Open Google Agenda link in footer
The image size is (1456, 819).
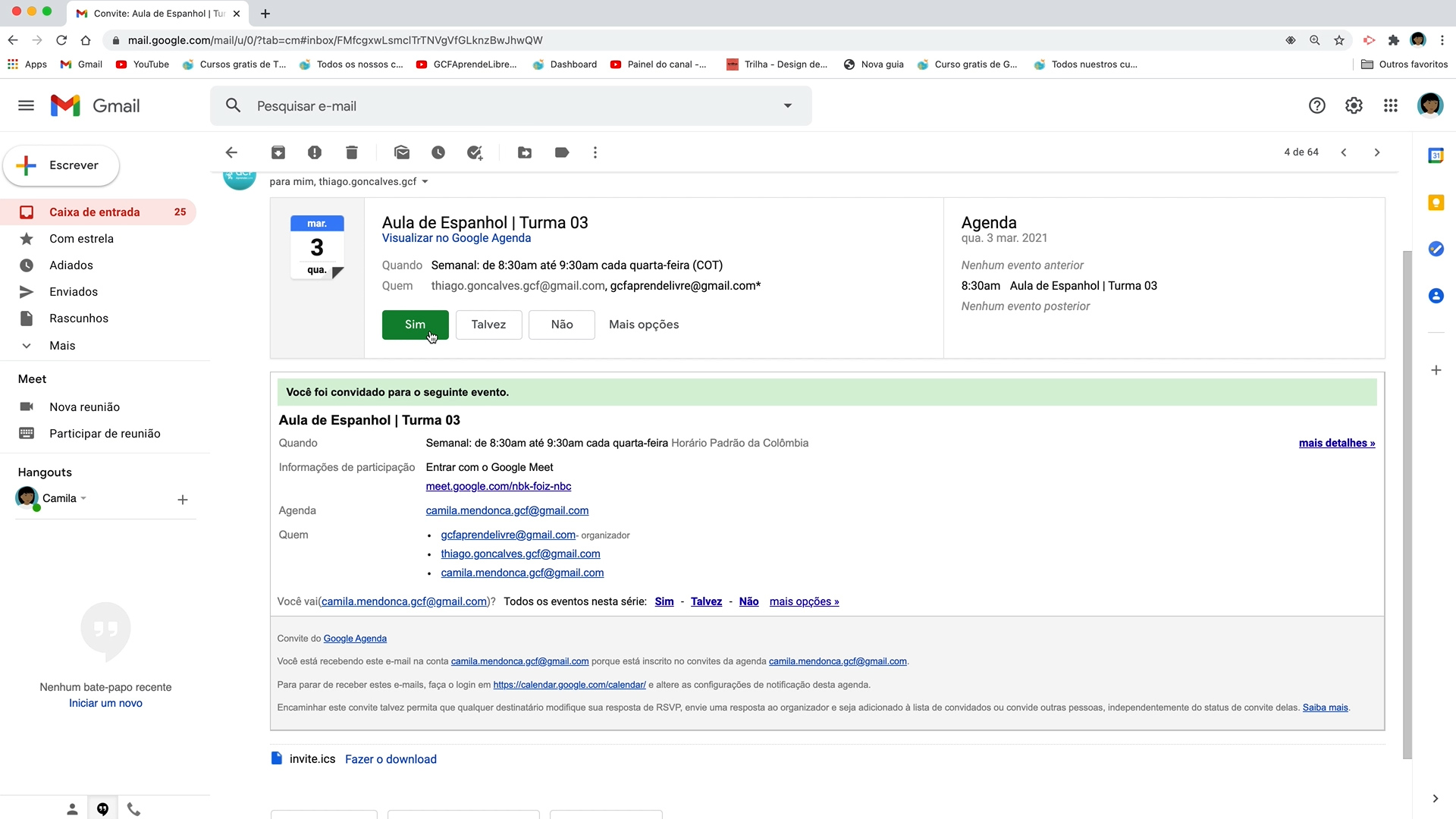tap(355, 639)
